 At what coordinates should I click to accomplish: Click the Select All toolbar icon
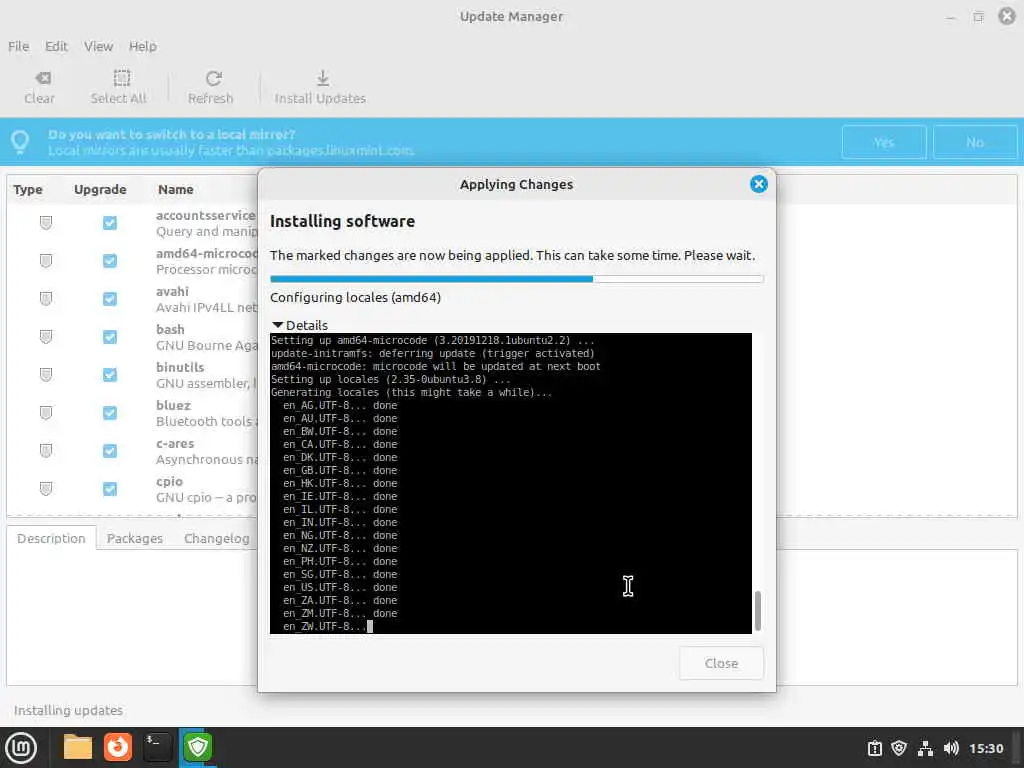121,78
